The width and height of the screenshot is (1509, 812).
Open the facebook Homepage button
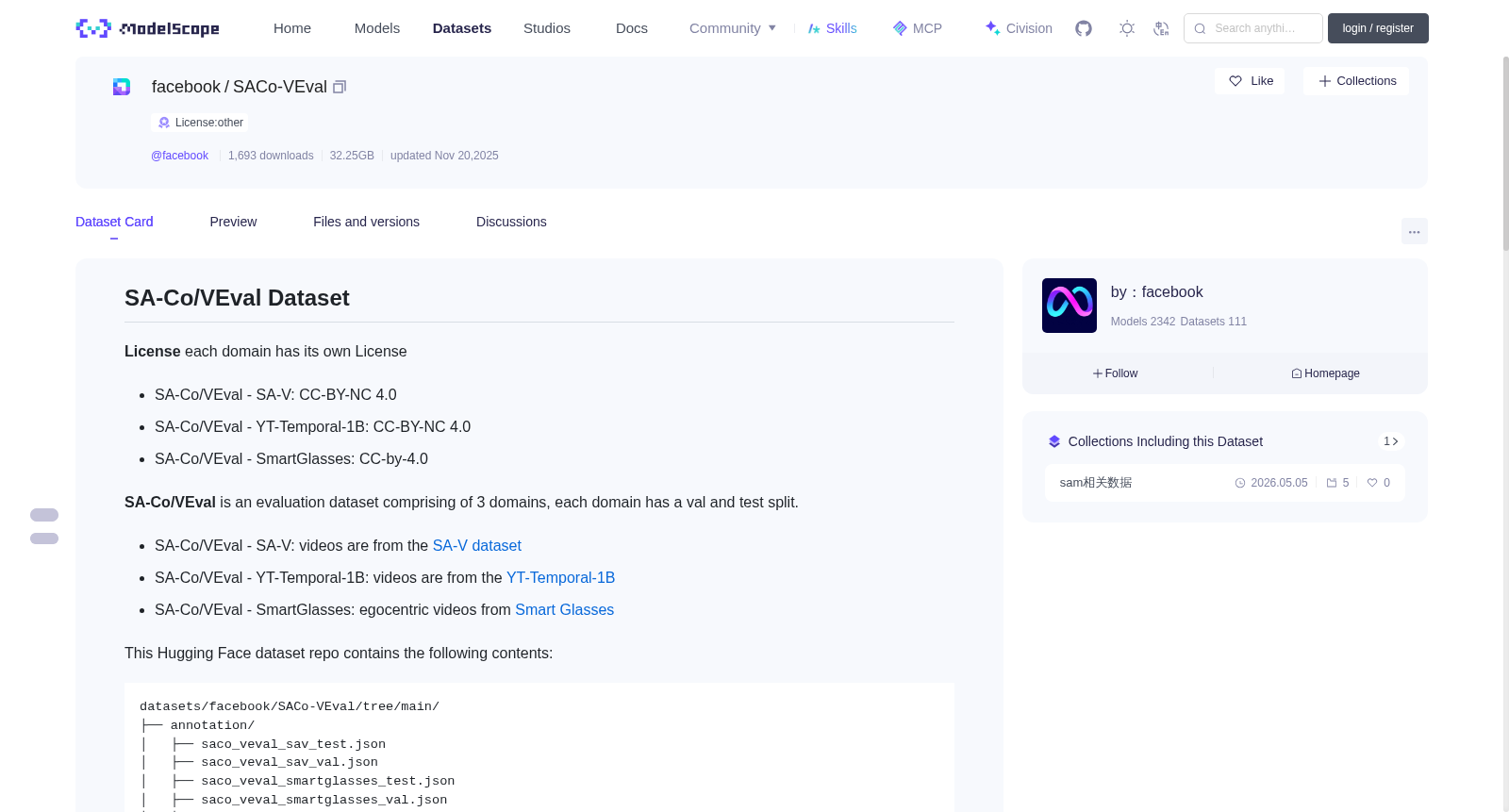pyautogui.click(x=1326, y=373)
